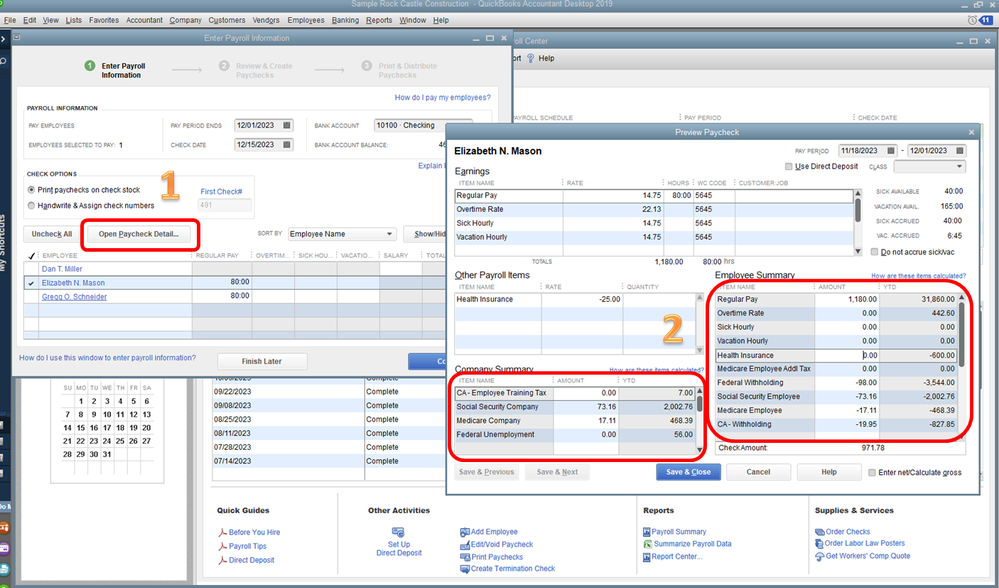Click the question mark Help icon in Payroll Center

point(530,58)
